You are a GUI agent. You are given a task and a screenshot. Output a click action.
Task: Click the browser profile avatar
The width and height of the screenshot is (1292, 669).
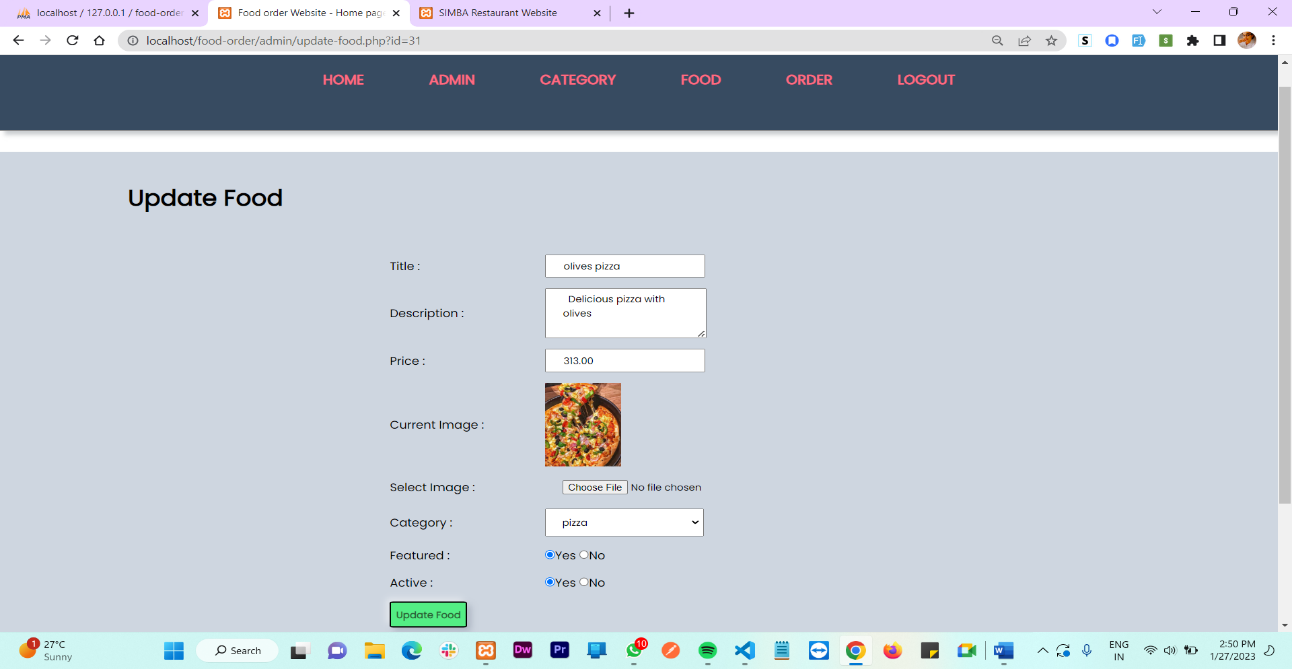click(x=1246, y=40)
